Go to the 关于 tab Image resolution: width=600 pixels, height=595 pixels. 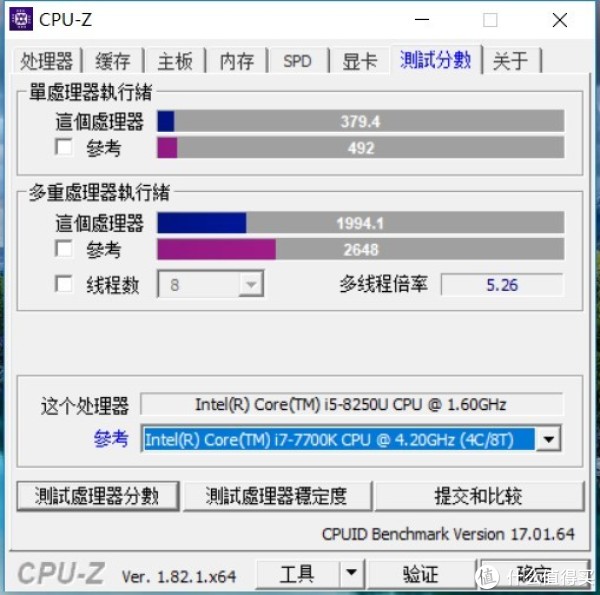[510, 60]
